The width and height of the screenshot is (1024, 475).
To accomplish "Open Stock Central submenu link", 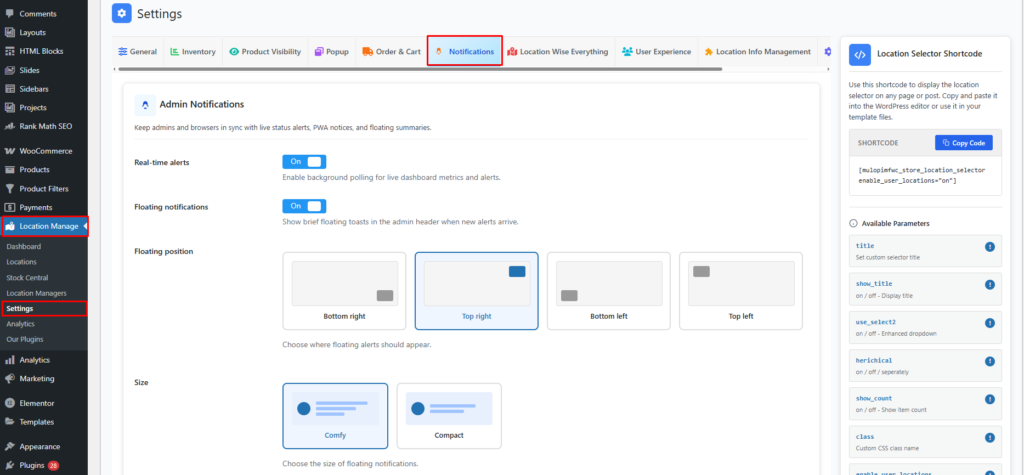I will (x=27, y=277).
